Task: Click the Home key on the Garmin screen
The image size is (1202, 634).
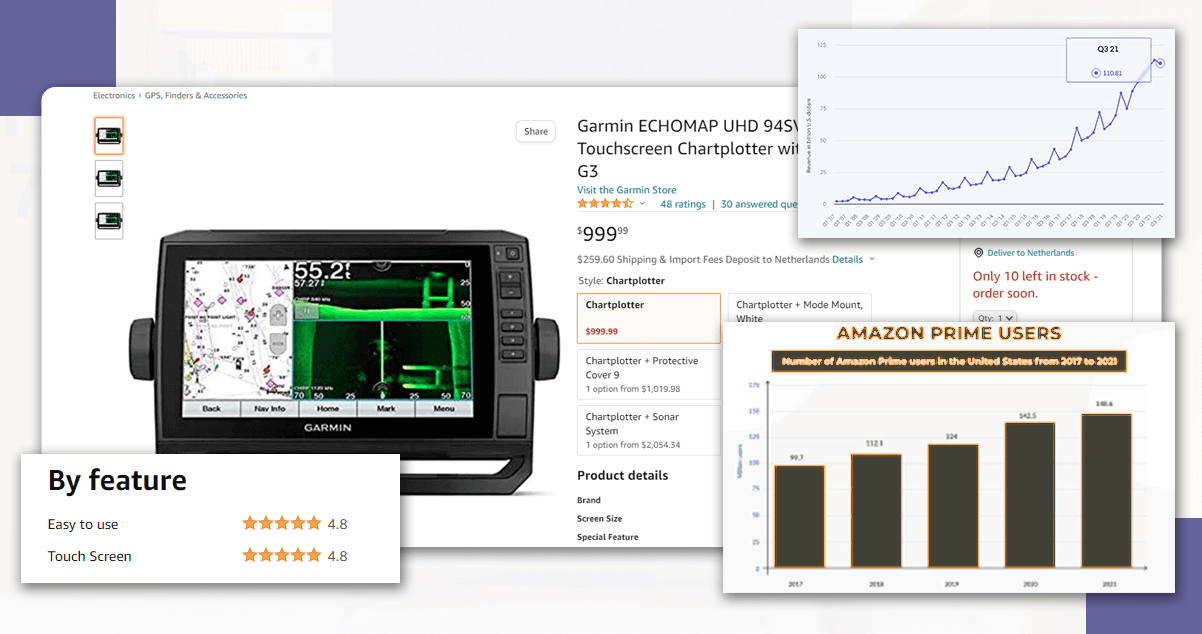Action: point(328,408)
